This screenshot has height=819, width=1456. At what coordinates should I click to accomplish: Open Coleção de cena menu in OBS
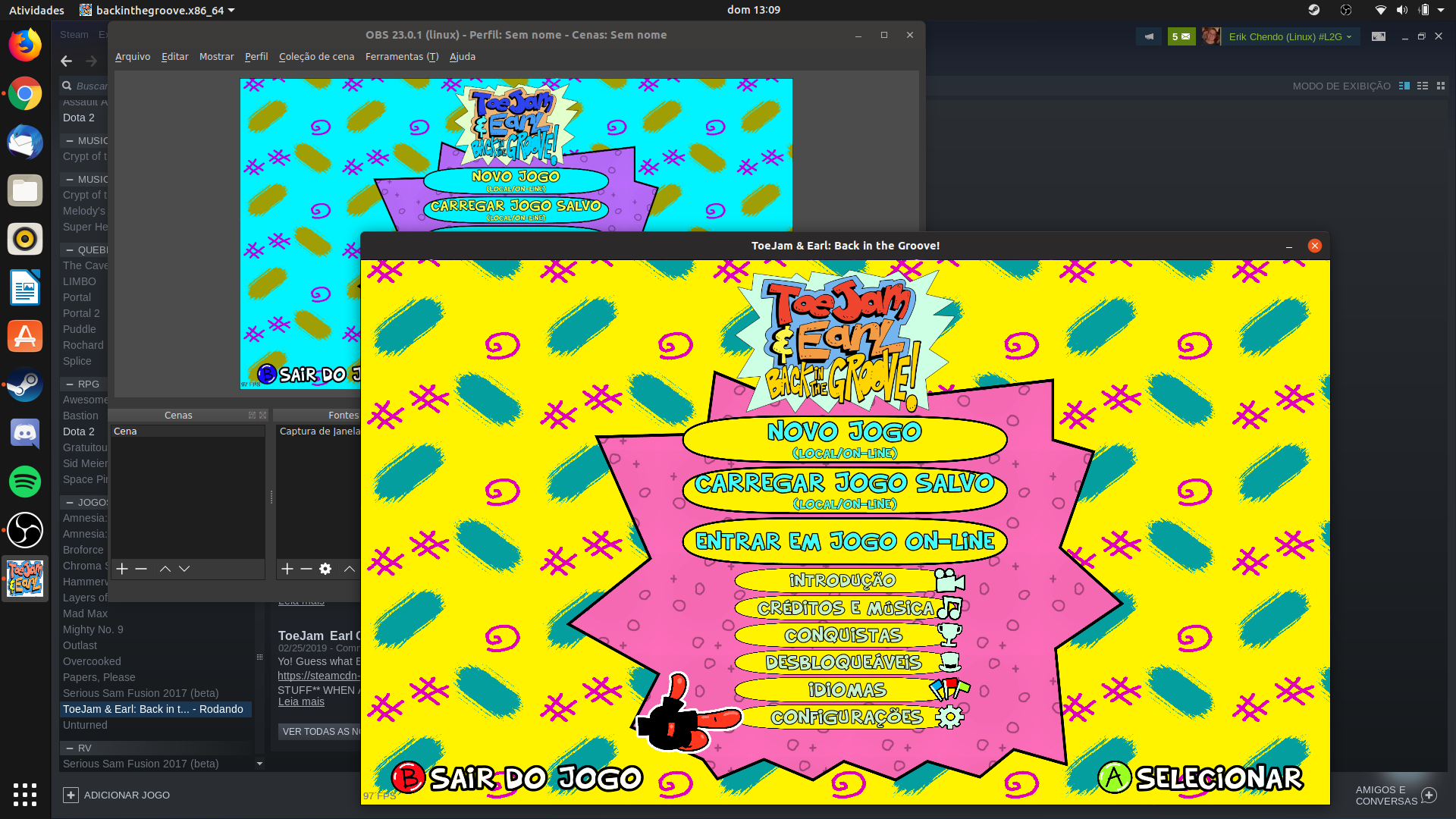click(x=316, y=57)
